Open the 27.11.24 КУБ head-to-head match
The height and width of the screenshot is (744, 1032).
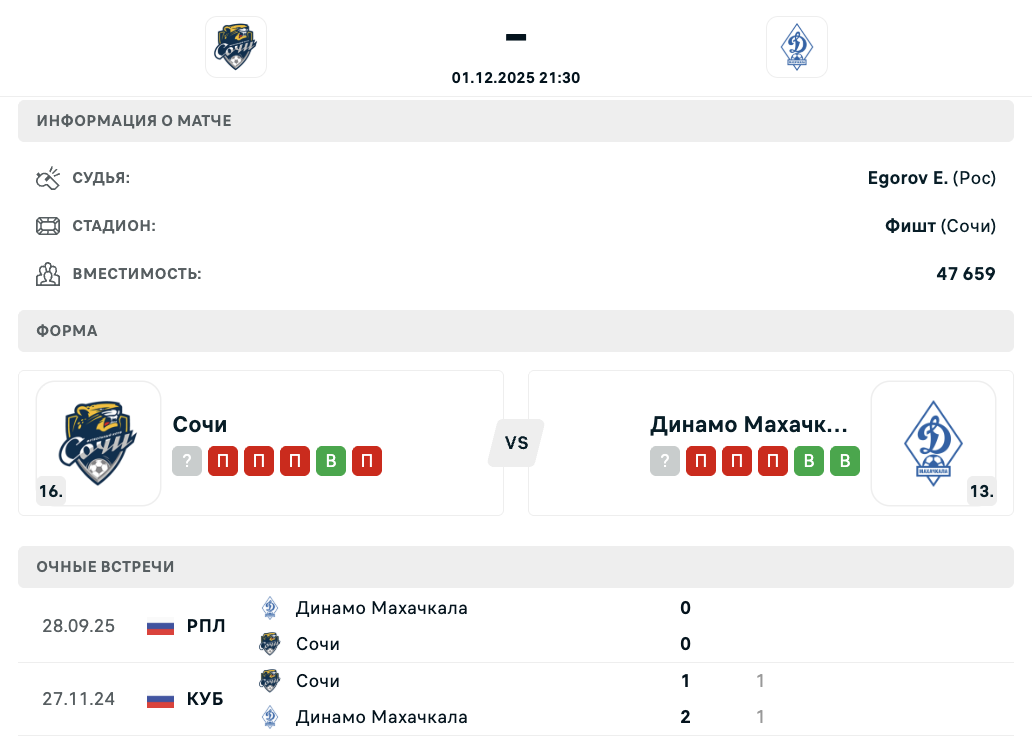click(400, 699)
